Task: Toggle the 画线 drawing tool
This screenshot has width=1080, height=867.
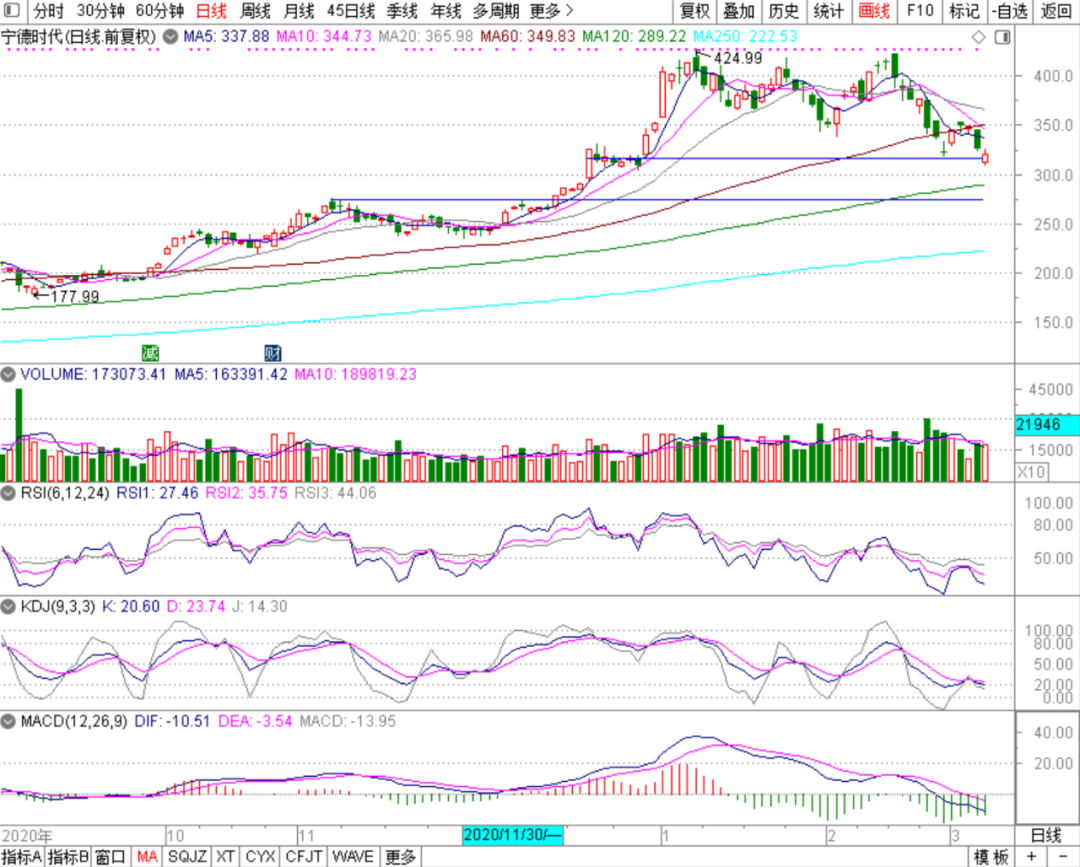Action: [x=874, y=11]
